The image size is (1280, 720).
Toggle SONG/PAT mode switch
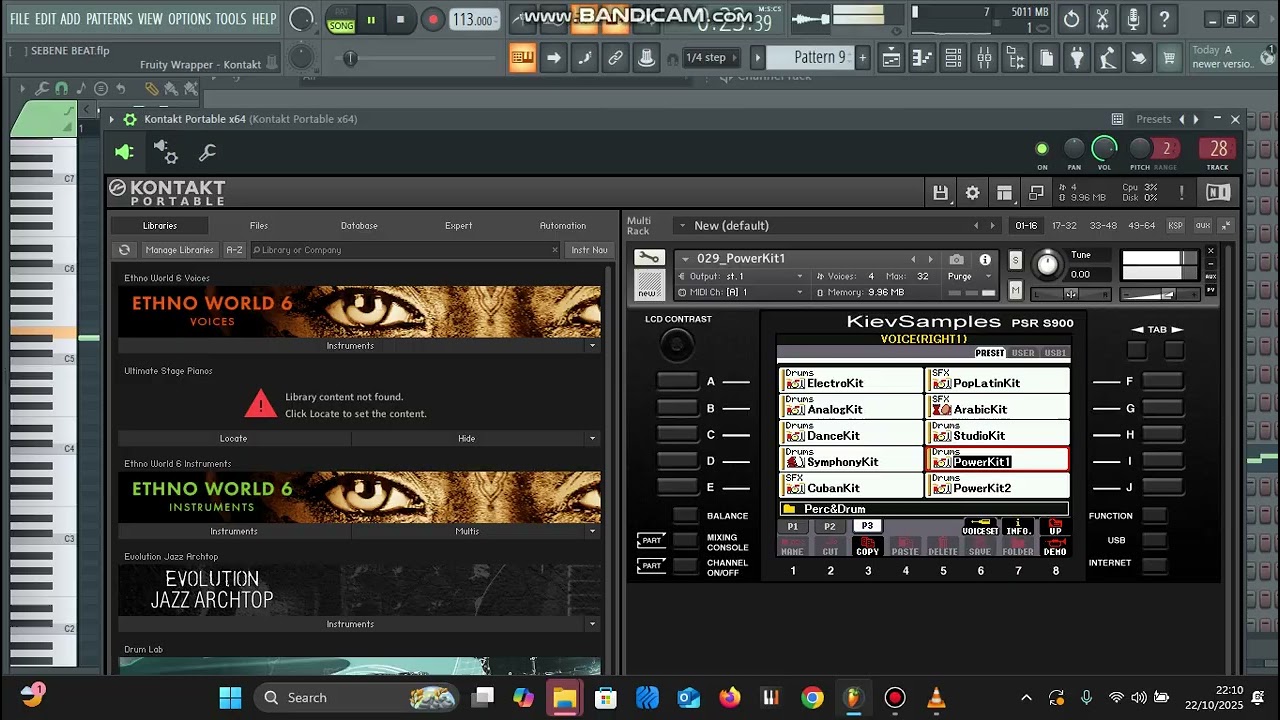tap(341, 19)
